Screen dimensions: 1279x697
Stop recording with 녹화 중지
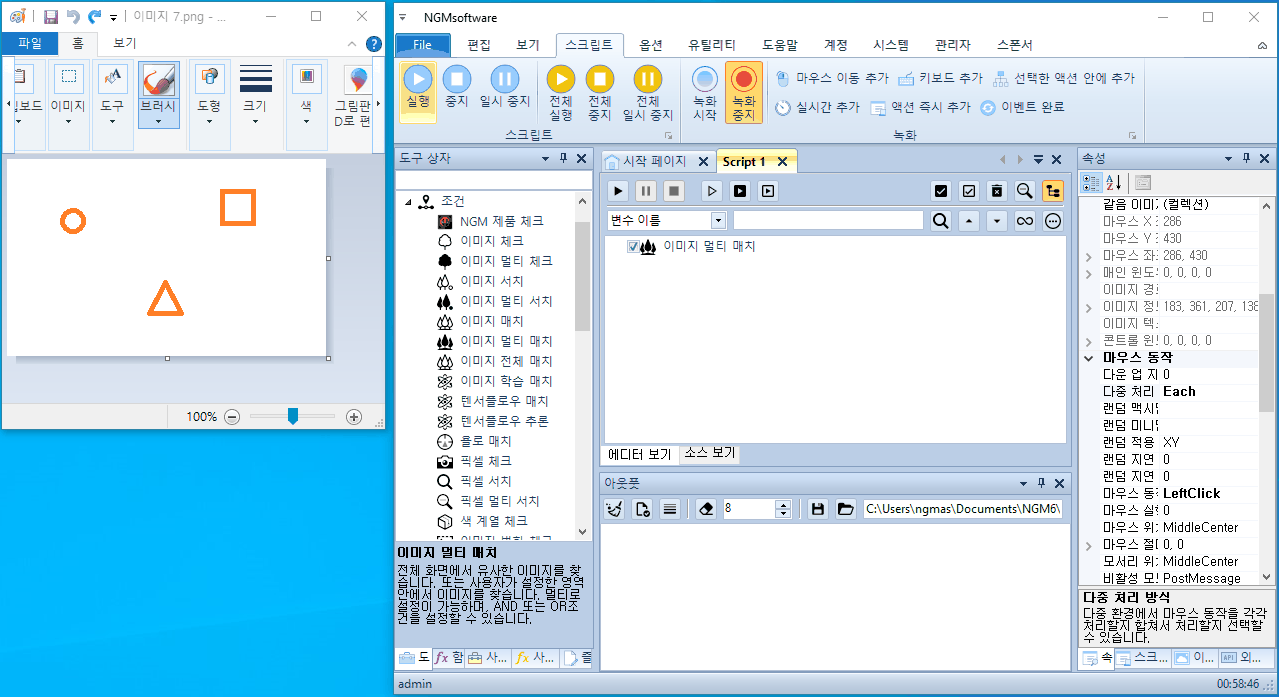point(744,91)
